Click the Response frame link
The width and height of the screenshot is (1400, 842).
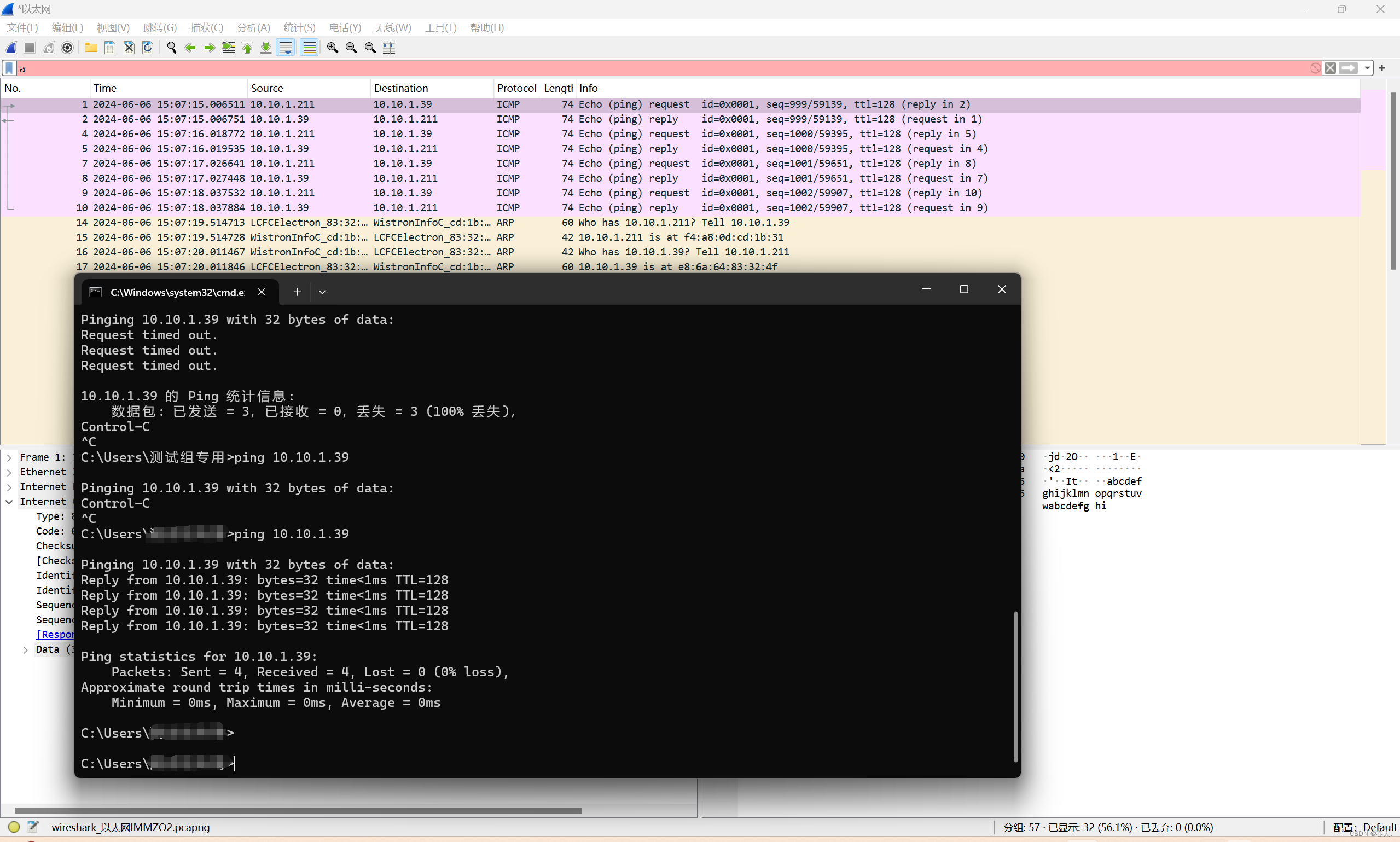tap(56, 634)
